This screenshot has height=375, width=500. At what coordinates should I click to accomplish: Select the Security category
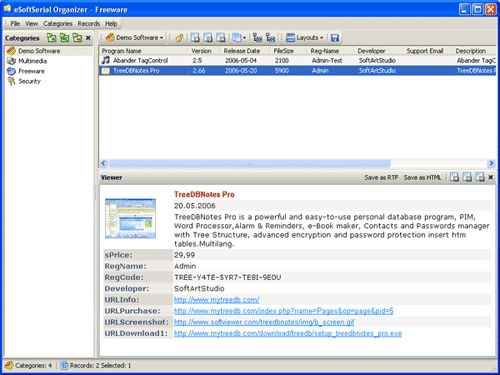coord(29,81)
